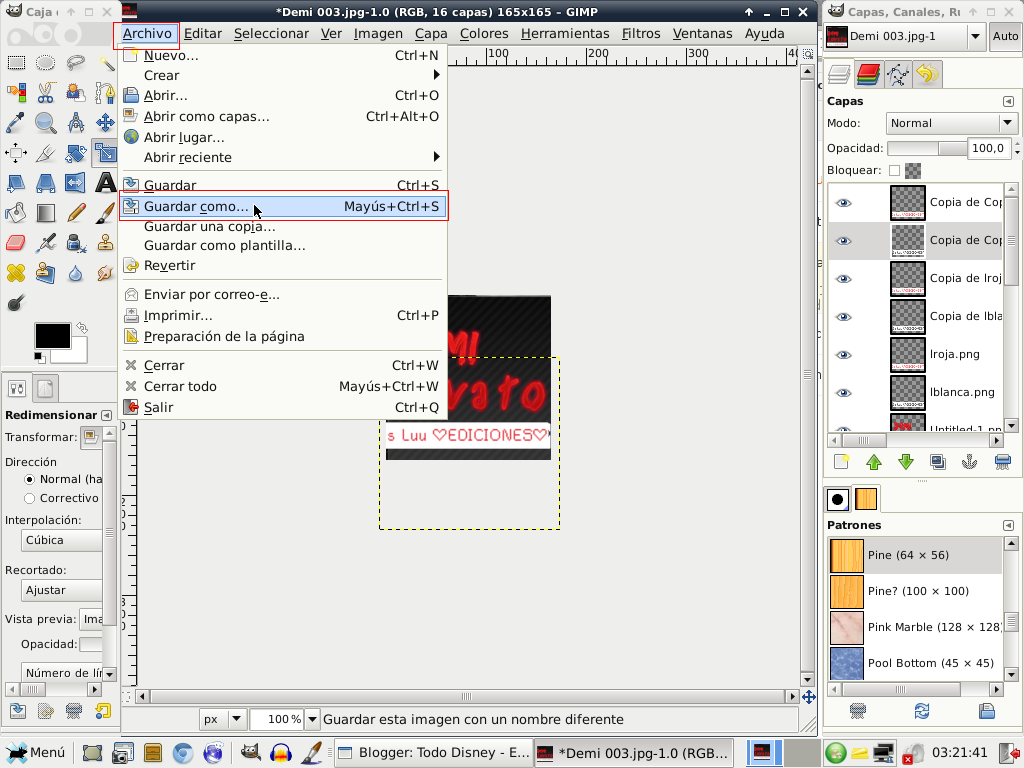Select the Pencil tool

[x=75, y=213]
